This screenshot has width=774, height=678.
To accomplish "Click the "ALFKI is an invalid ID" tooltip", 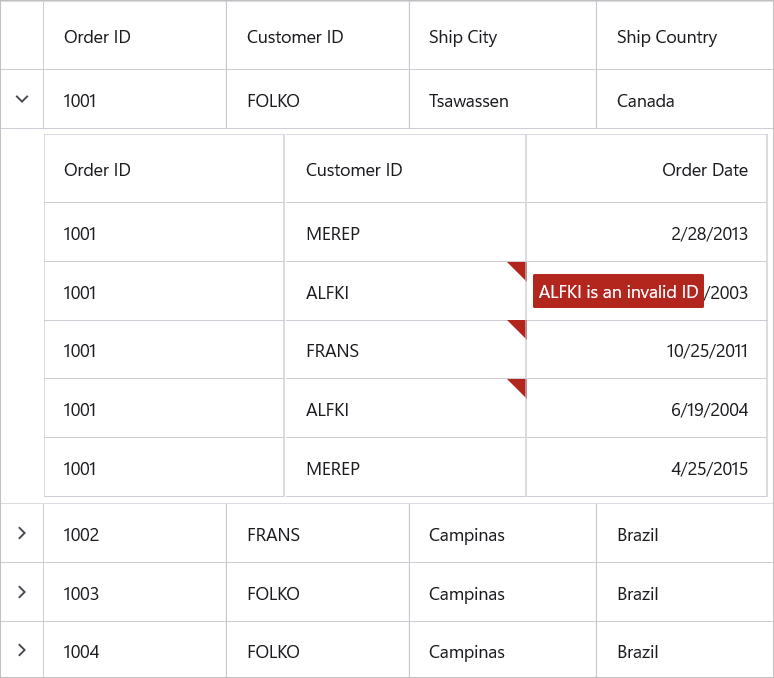I will point(618,292).
